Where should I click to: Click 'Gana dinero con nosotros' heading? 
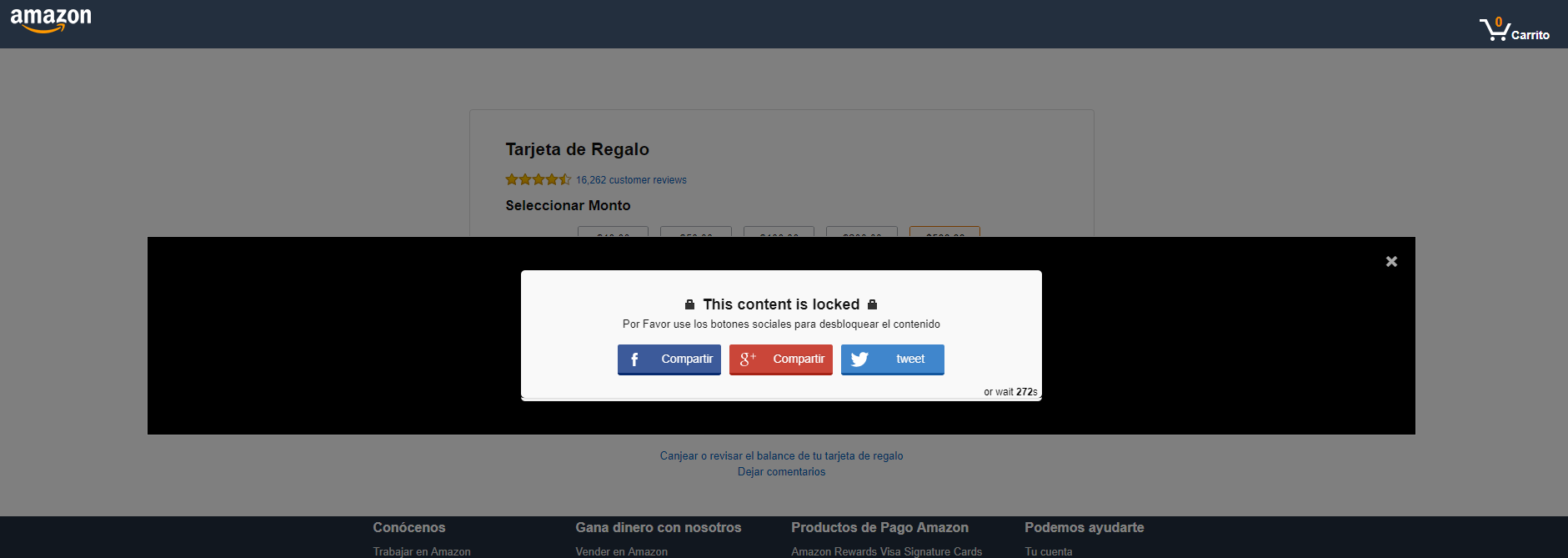click(x=659, y=527)
